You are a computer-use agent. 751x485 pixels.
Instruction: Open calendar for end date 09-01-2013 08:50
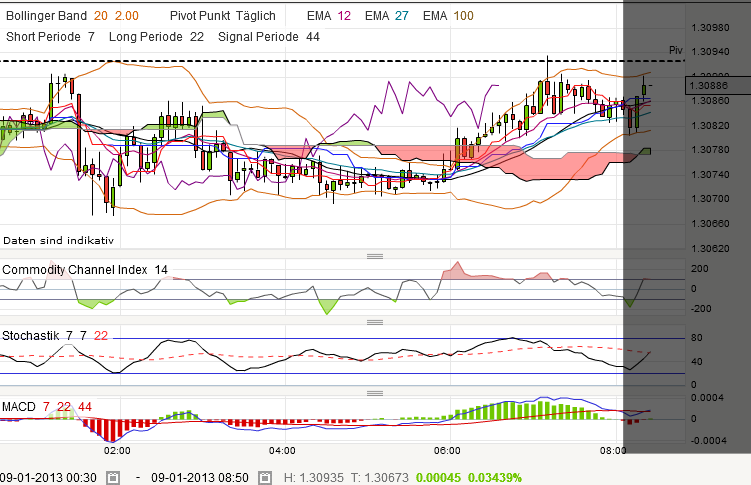(265, 477)
